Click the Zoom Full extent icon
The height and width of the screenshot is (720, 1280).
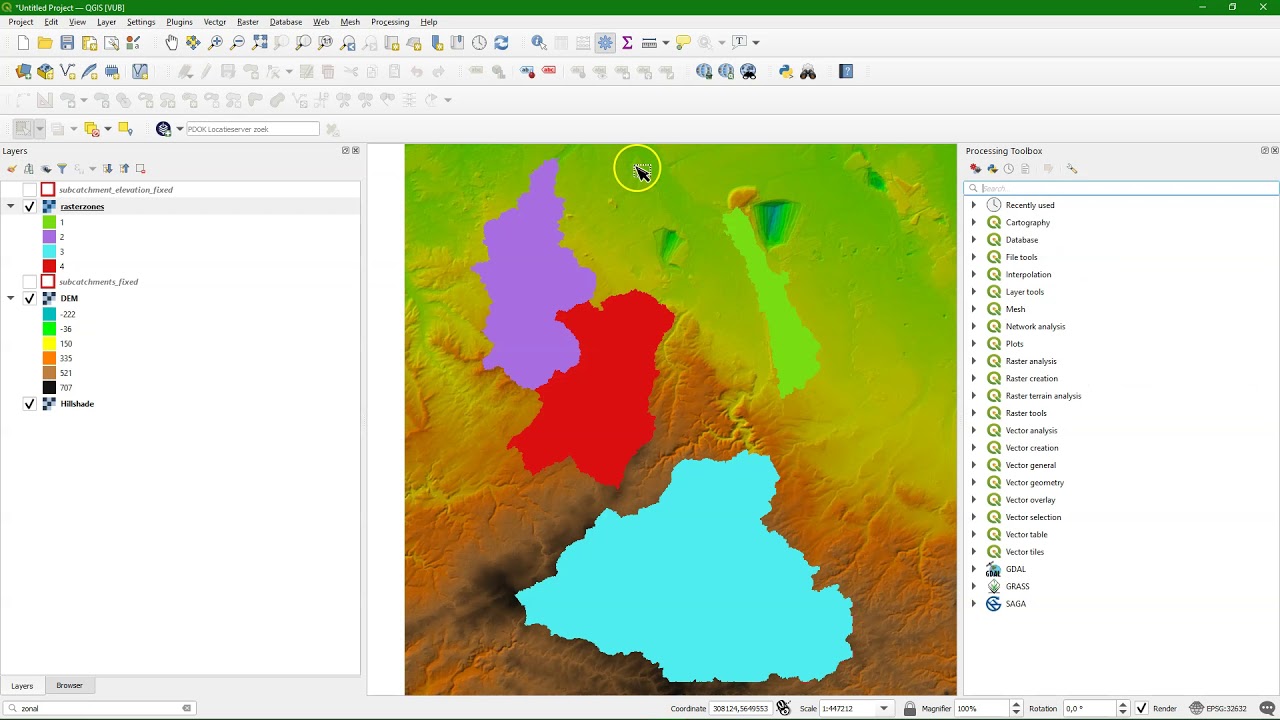pyautogui.click(x=260, y=43)
